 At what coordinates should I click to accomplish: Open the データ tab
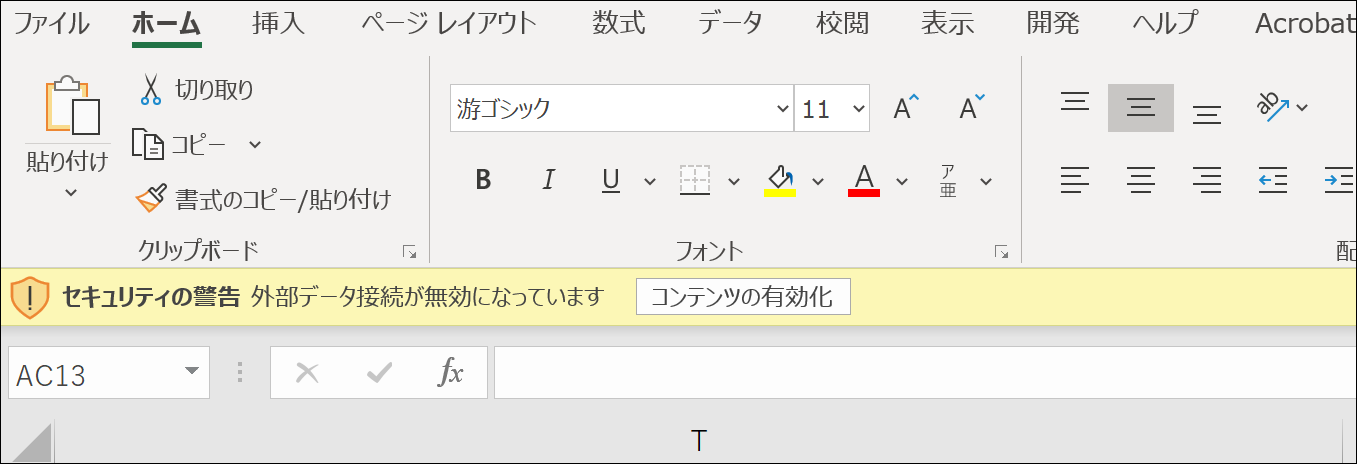tap(730, 23)
